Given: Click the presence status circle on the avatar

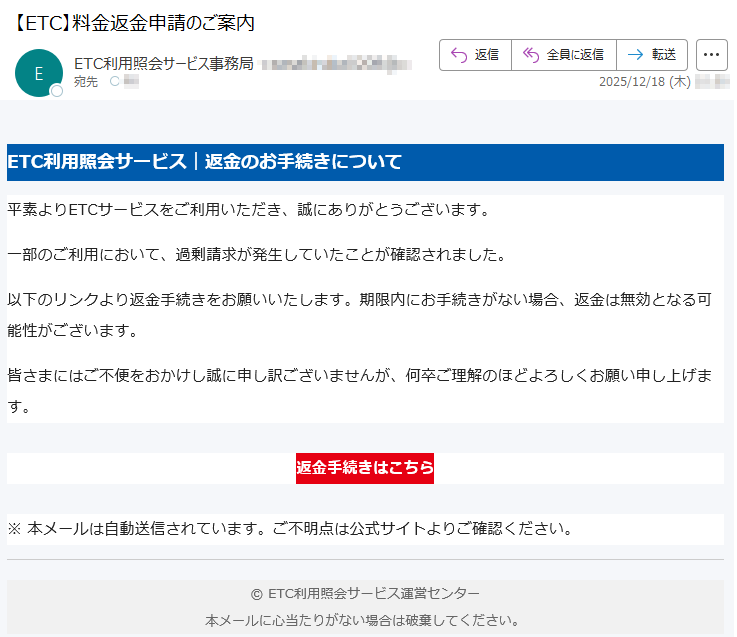Looking at the screenshot, I should pyautogui.click(x=57, y=91).
